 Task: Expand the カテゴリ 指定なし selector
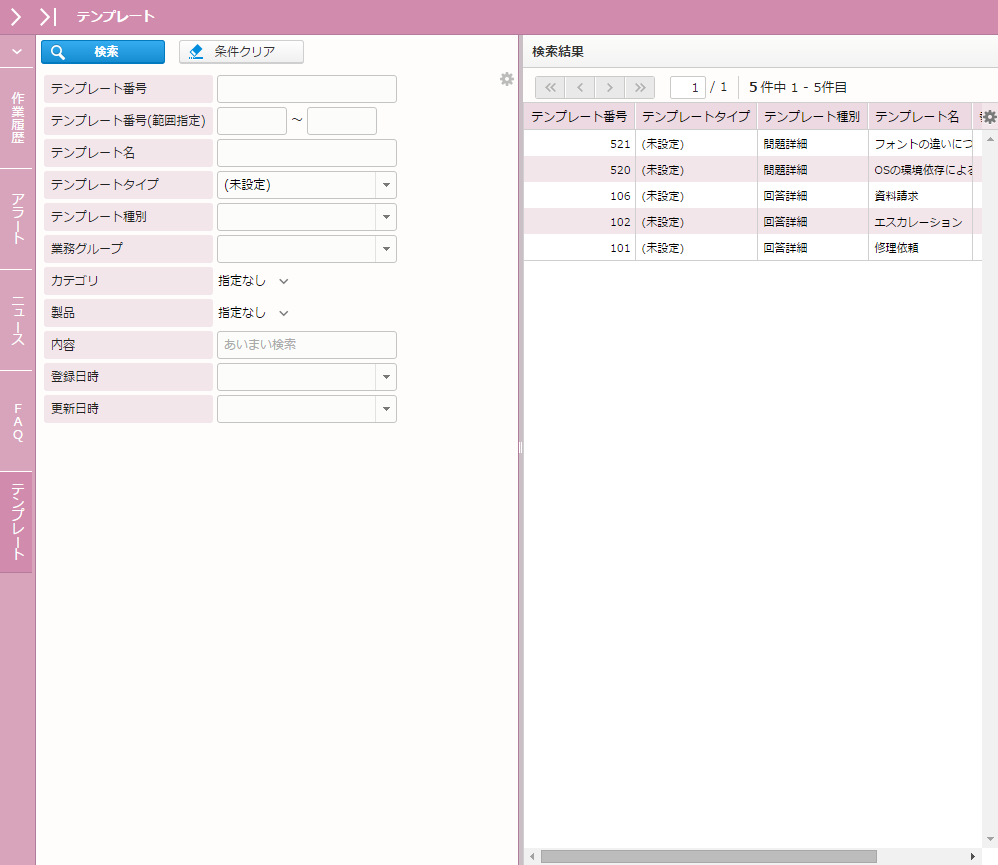(x=254, y=281)
